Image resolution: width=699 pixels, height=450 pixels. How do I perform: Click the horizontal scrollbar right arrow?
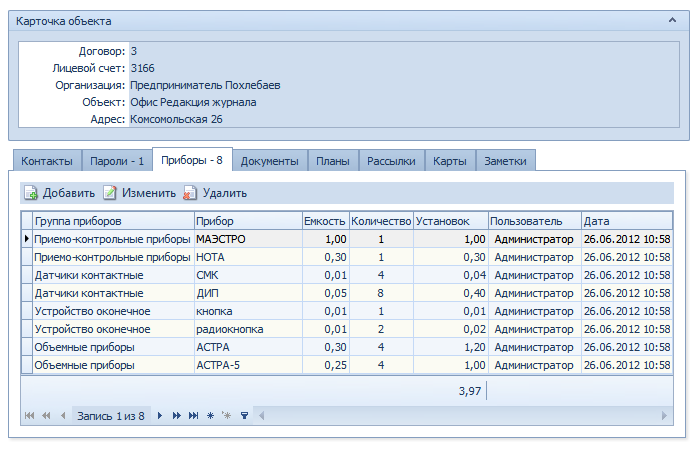coord(664,416)
